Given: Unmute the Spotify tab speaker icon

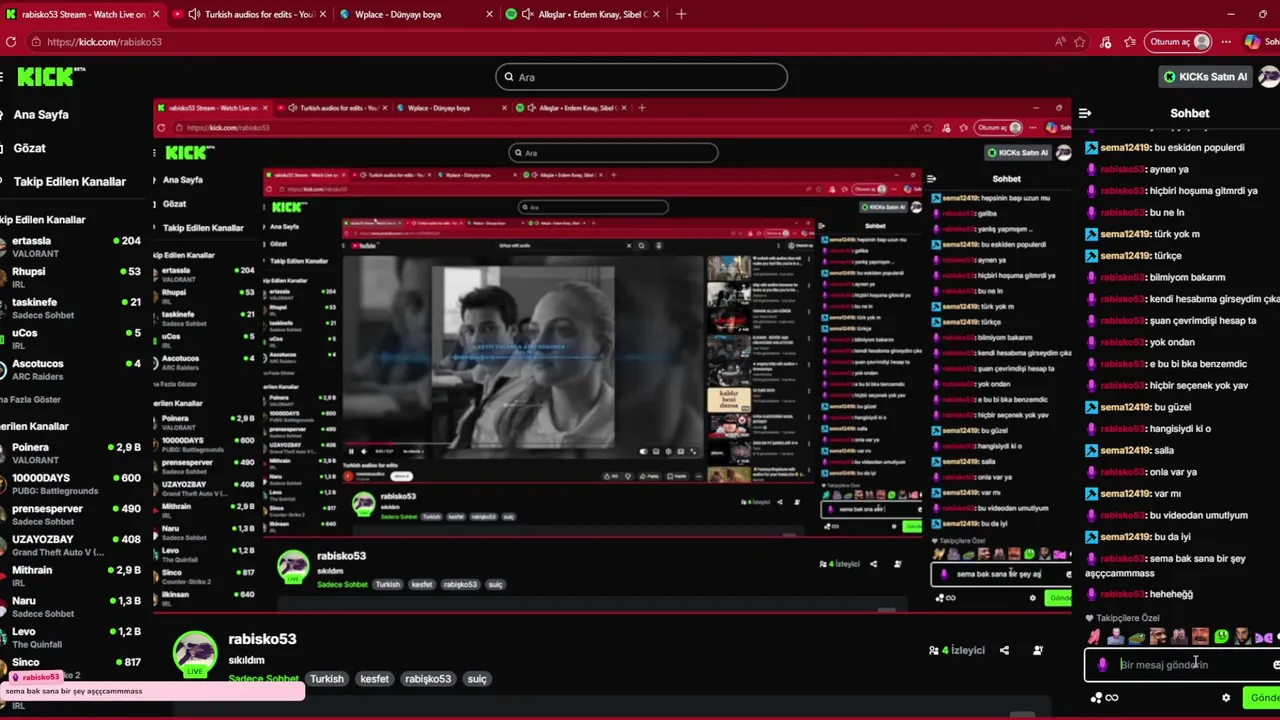Looking at the screenshot, I should [x=527, y=14].
